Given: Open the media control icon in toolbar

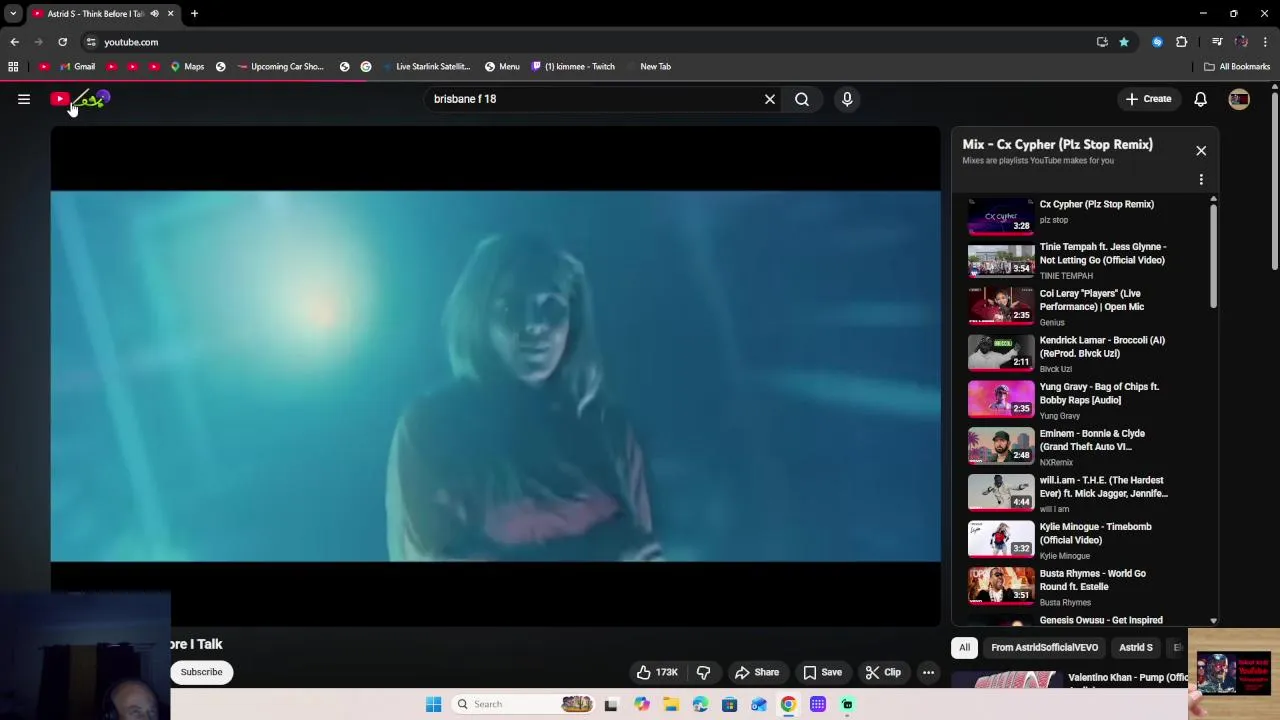Looking at the screenshot, I should click(x=1217, y=42).
